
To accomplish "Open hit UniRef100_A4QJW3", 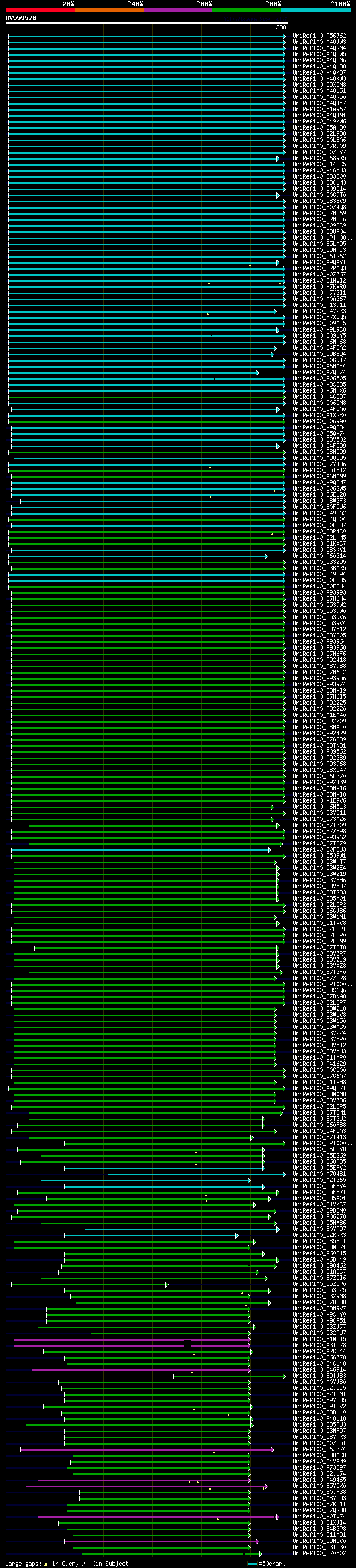I will coord(319,42).
